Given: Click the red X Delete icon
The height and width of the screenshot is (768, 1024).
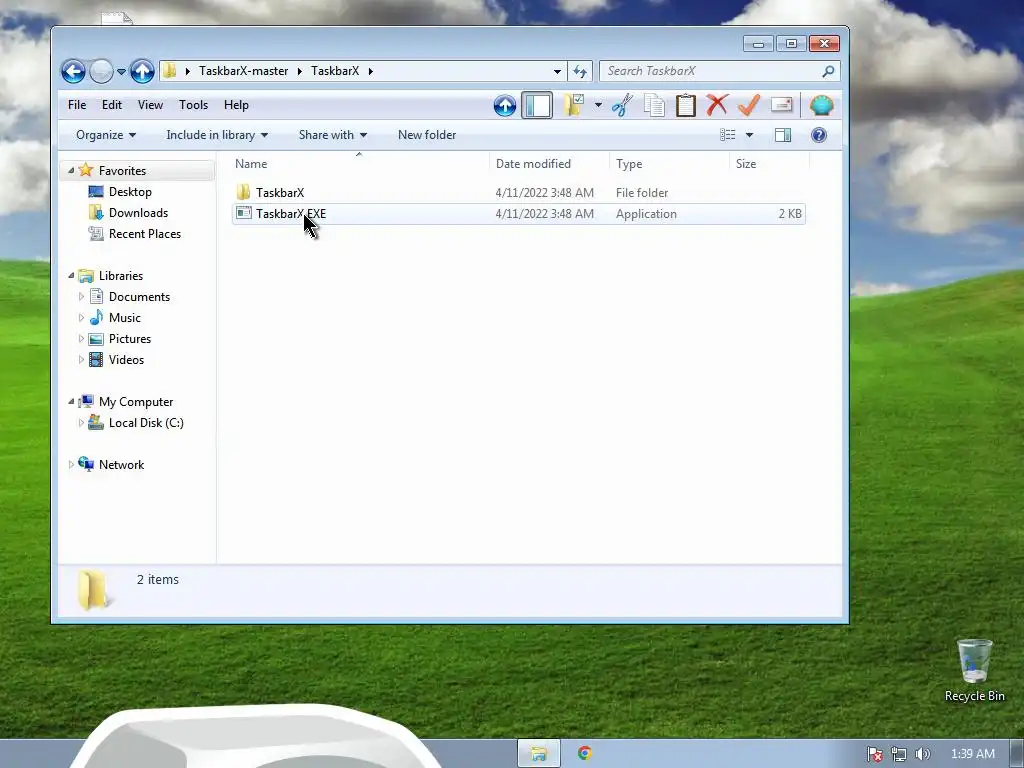Looking at the screenshot, I should (717, 105).
